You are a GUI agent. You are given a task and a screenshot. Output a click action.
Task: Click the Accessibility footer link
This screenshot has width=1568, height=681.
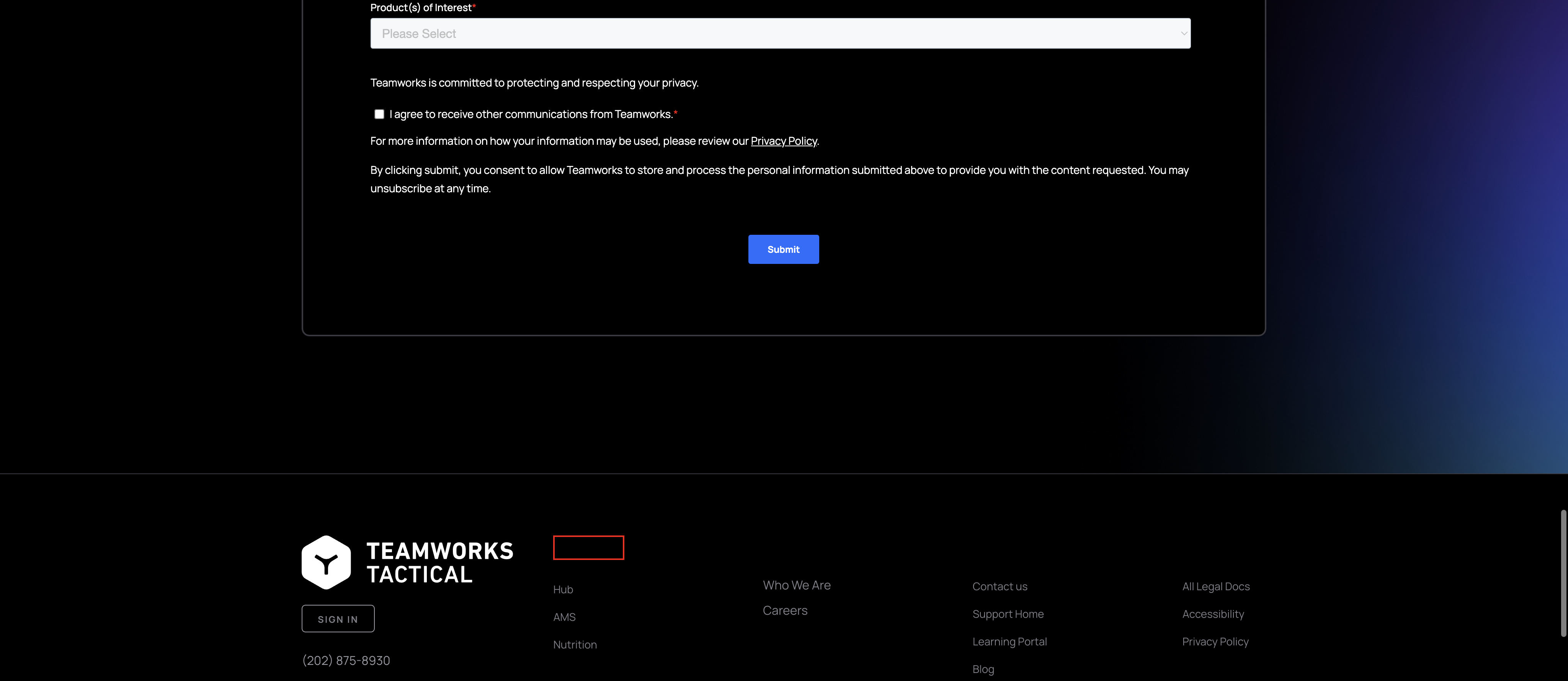pos(1212,614)
